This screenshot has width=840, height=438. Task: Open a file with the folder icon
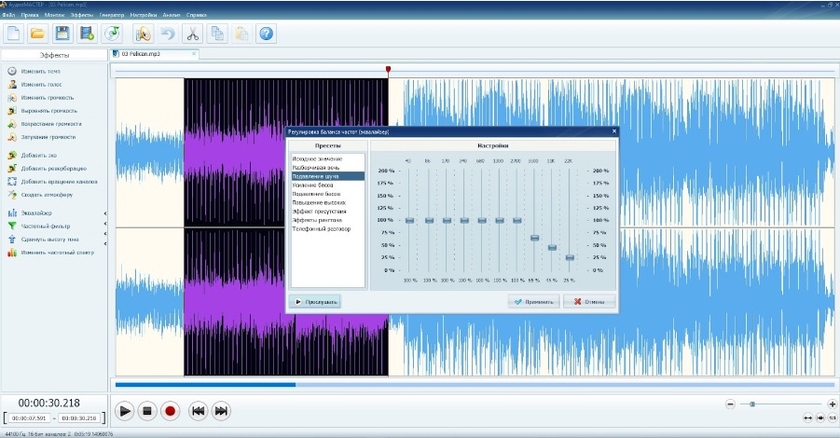point(38,34)
